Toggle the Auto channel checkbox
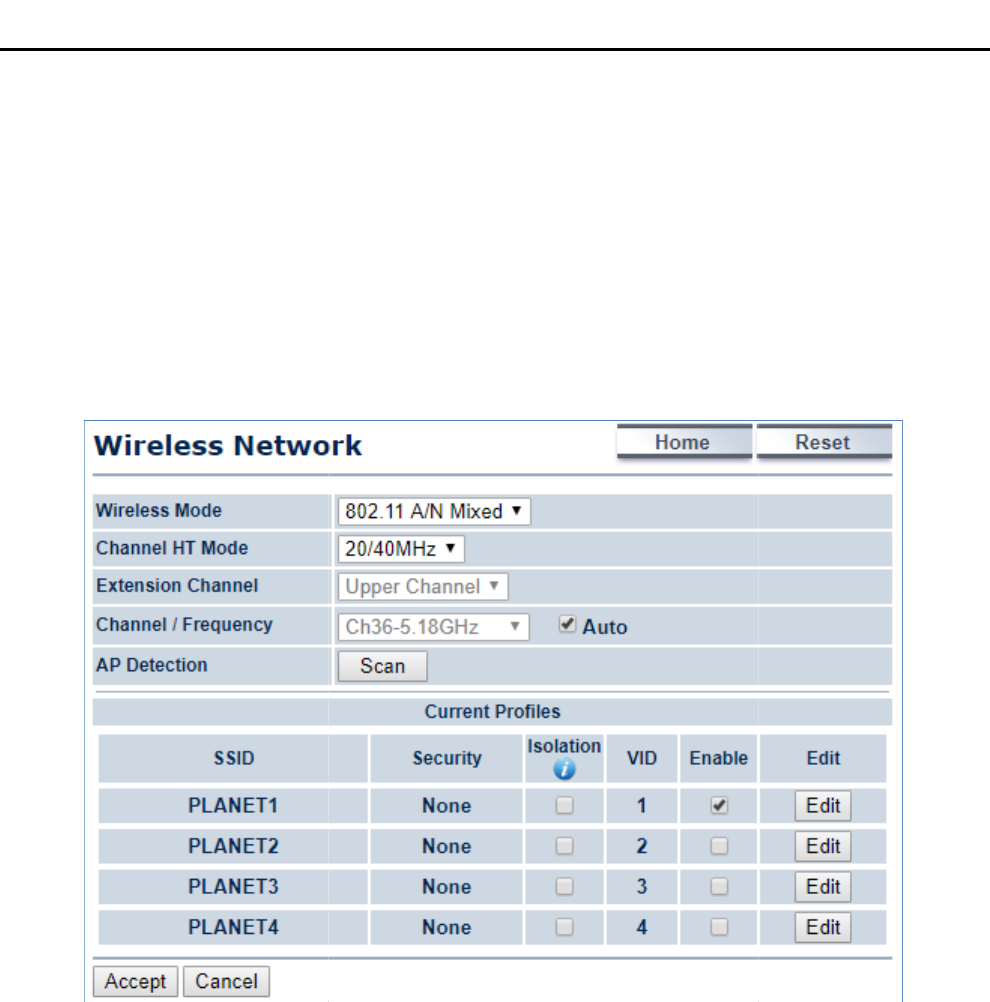The image size is (990, 1002). [x=567, y=624]
